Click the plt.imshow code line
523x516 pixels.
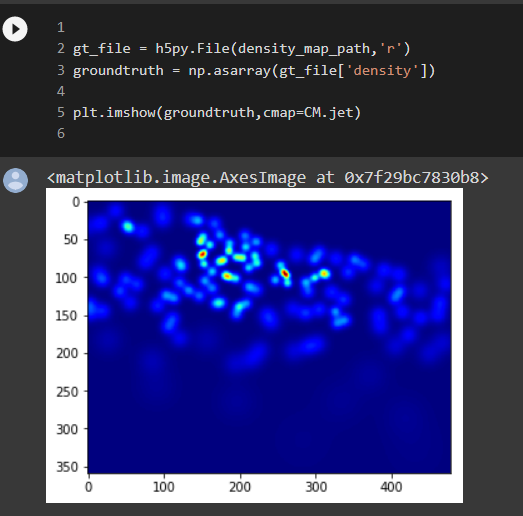(x=217, y=113)
